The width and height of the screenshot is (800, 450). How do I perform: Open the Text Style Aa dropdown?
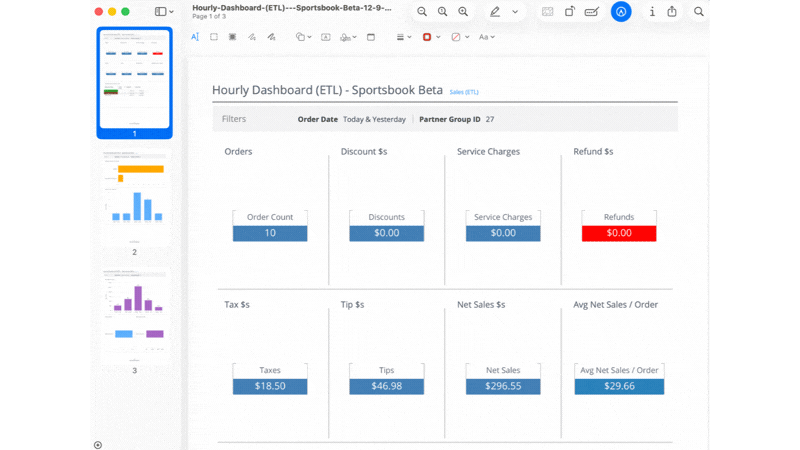tap(486, 37)
